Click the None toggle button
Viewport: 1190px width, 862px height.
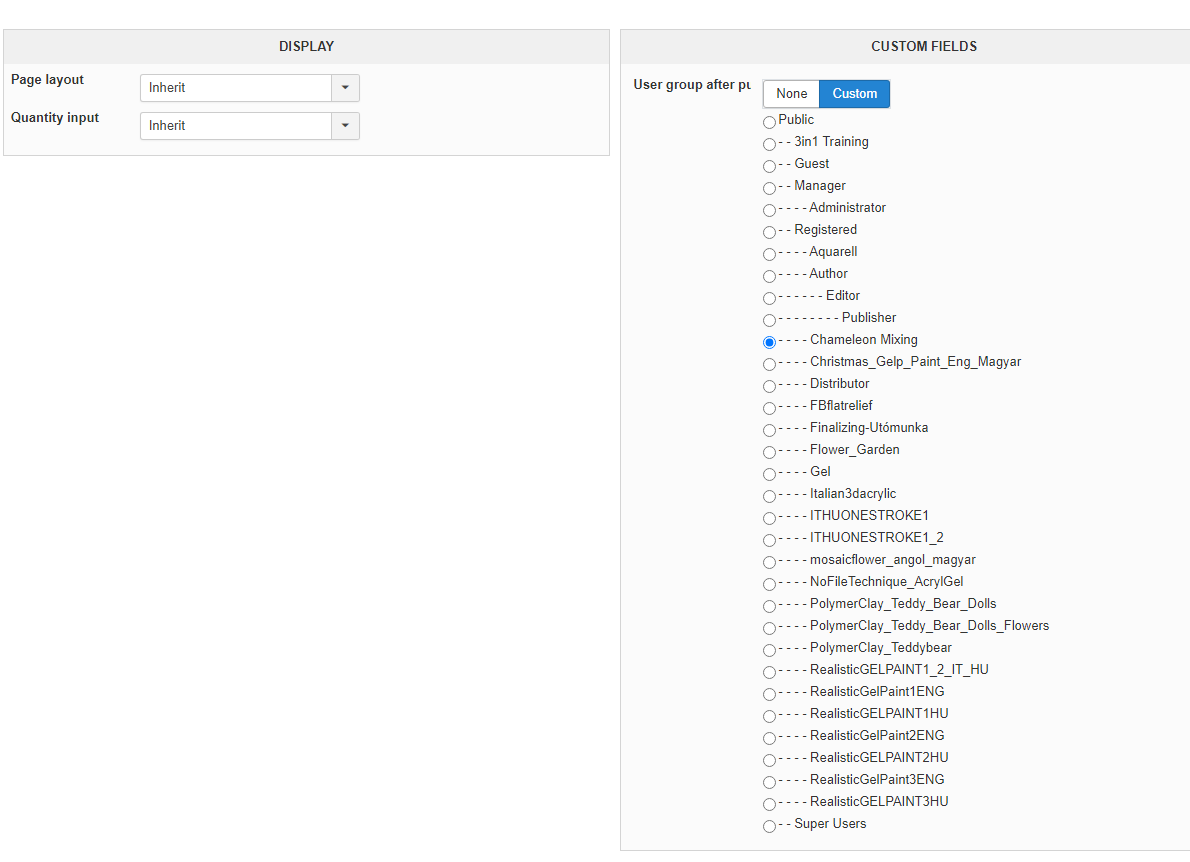click(791, 94)
